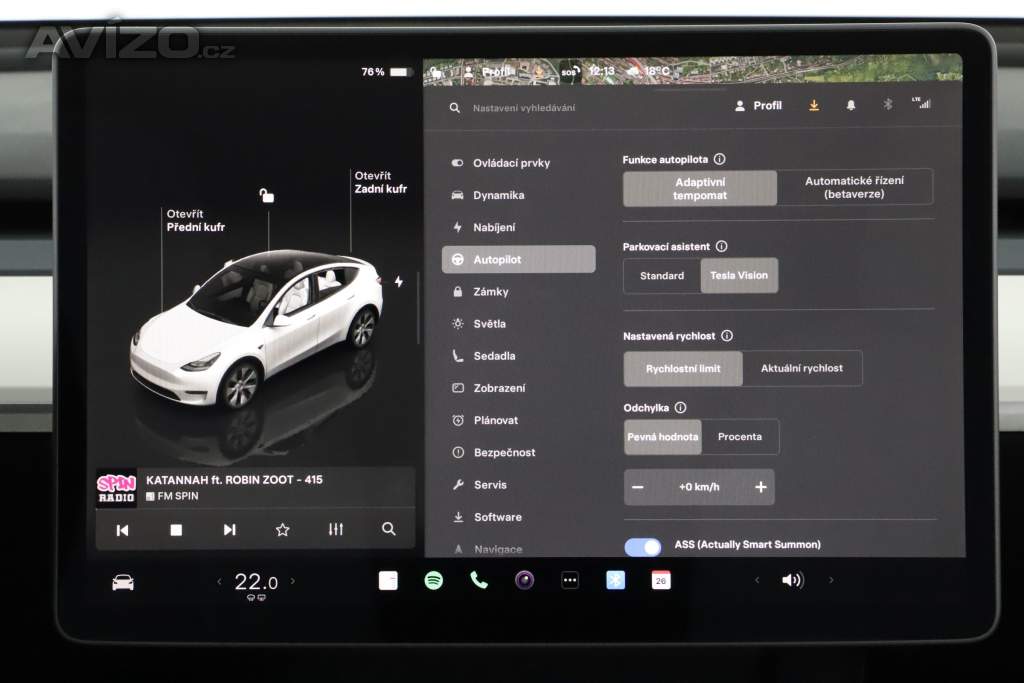Screen dimensions: 1024x683
Task: Skip to the previous track
Action: click(122, 530)
